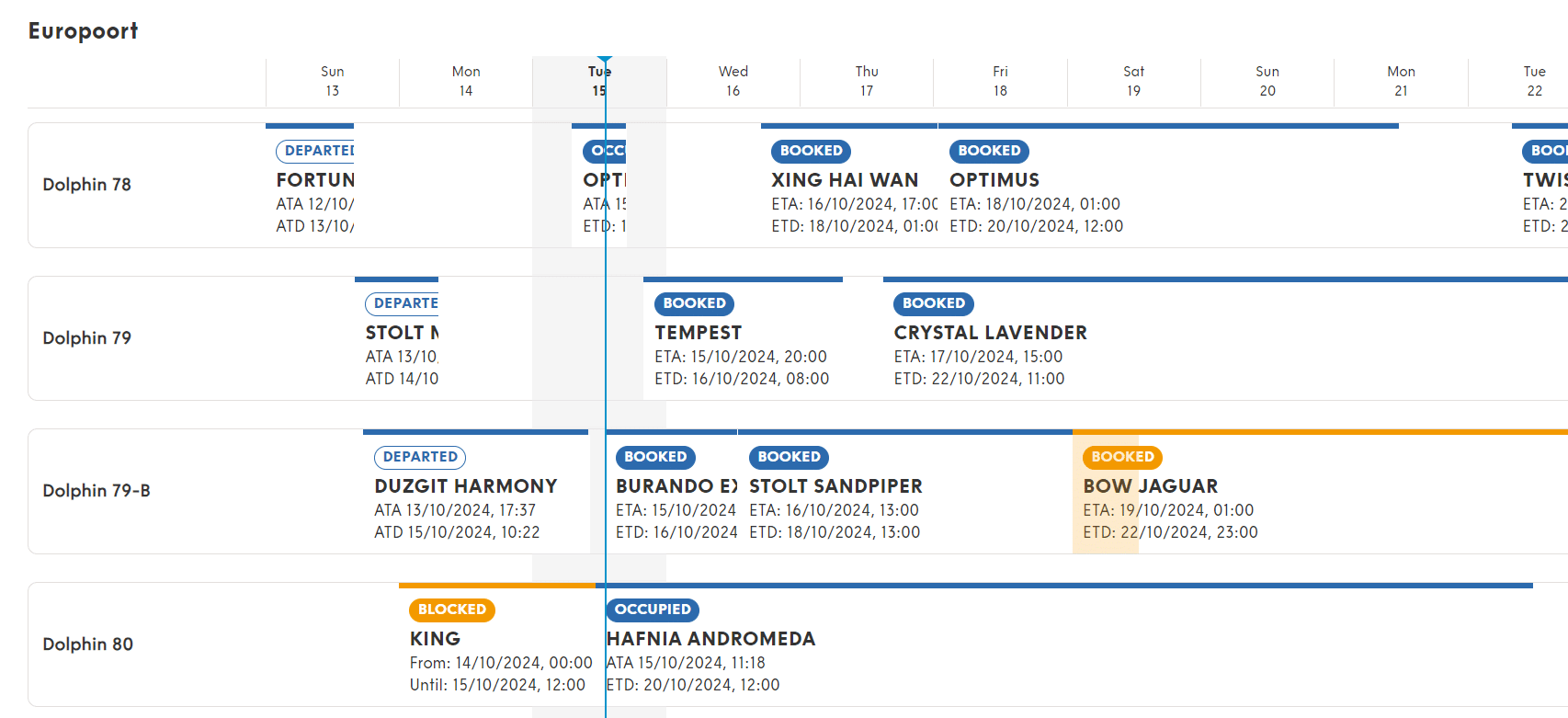Open the BURANDO booking on Dolphin 79-B
Image resolution: width=1568 pixels, height=718 pixels.
pyautogui.click(x=671, y=494)
